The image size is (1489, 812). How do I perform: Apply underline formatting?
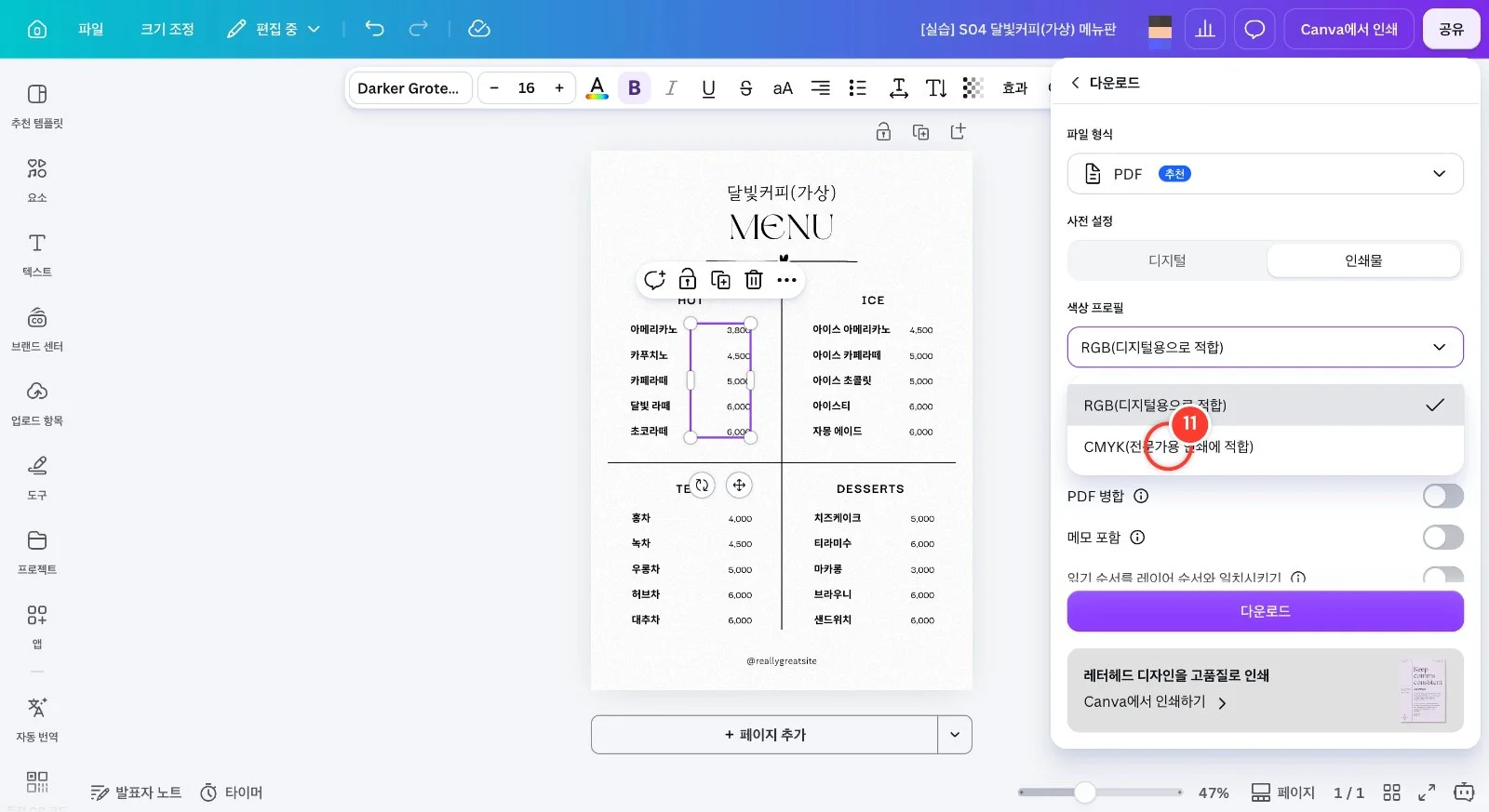pos(708,88)
